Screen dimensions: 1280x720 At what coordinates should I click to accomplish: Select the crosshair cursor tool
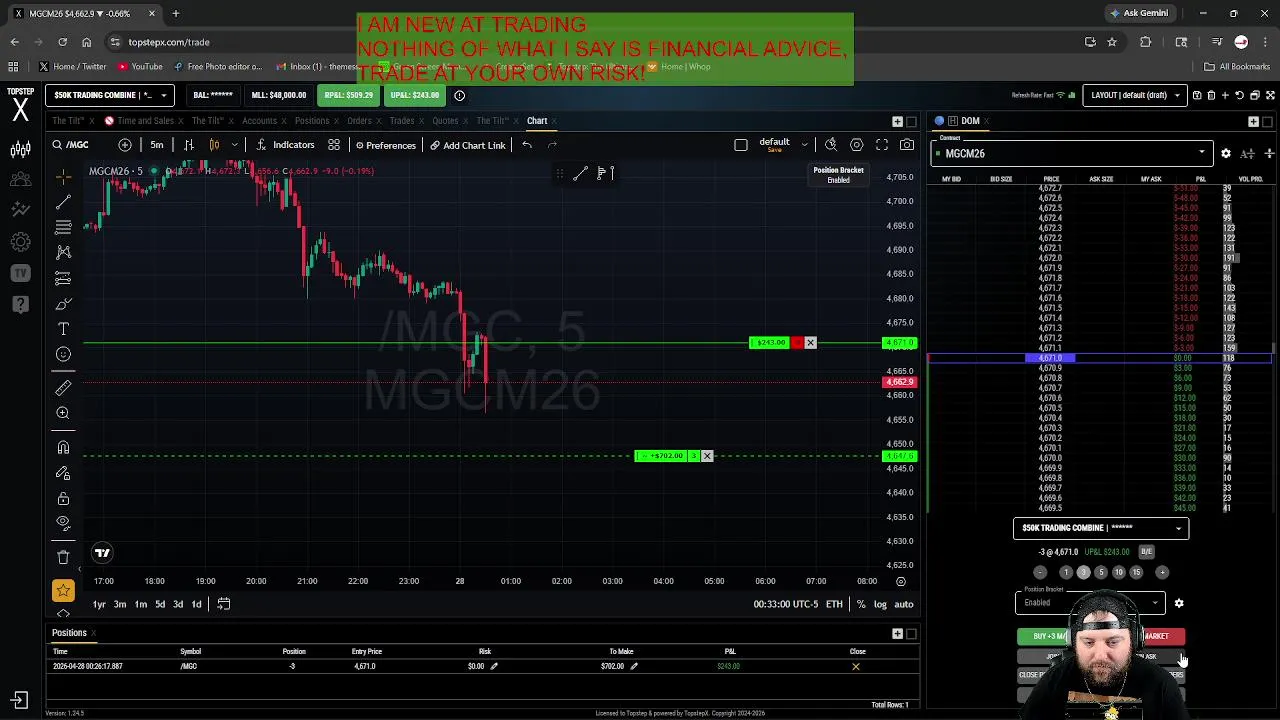[63, 177]
